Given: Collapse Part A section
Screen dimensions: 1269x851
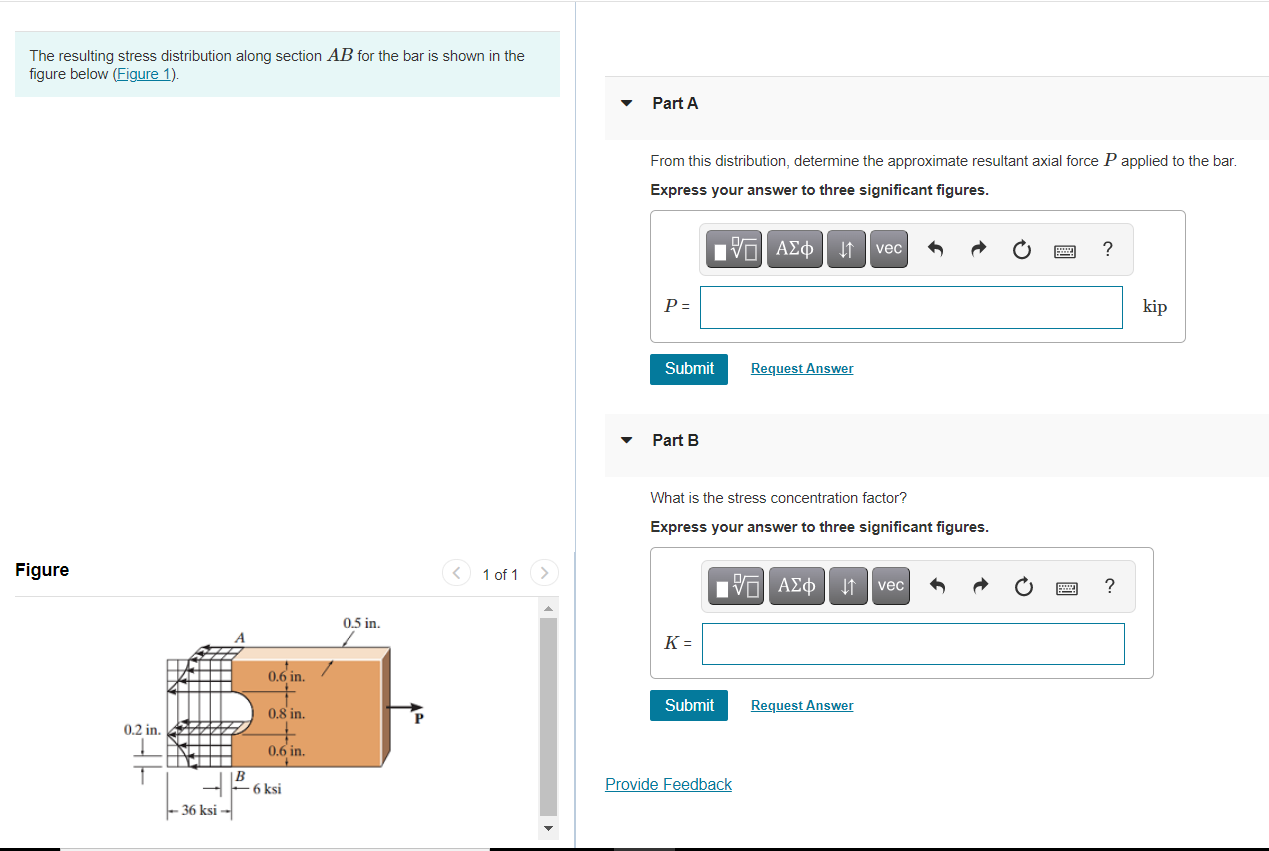Looking at the screenshot, I should point(627,103).
